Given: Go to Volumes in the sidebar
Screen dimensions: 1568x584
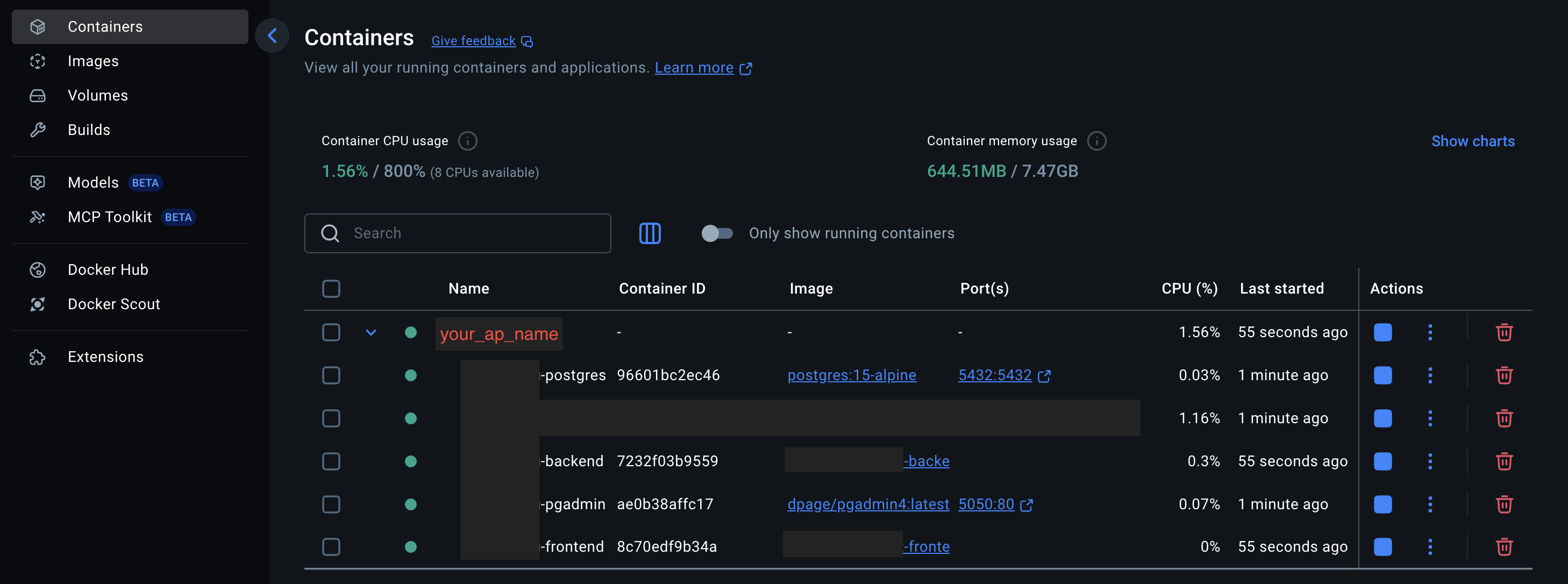Looking at the screenshot, I should coord(97,96).
